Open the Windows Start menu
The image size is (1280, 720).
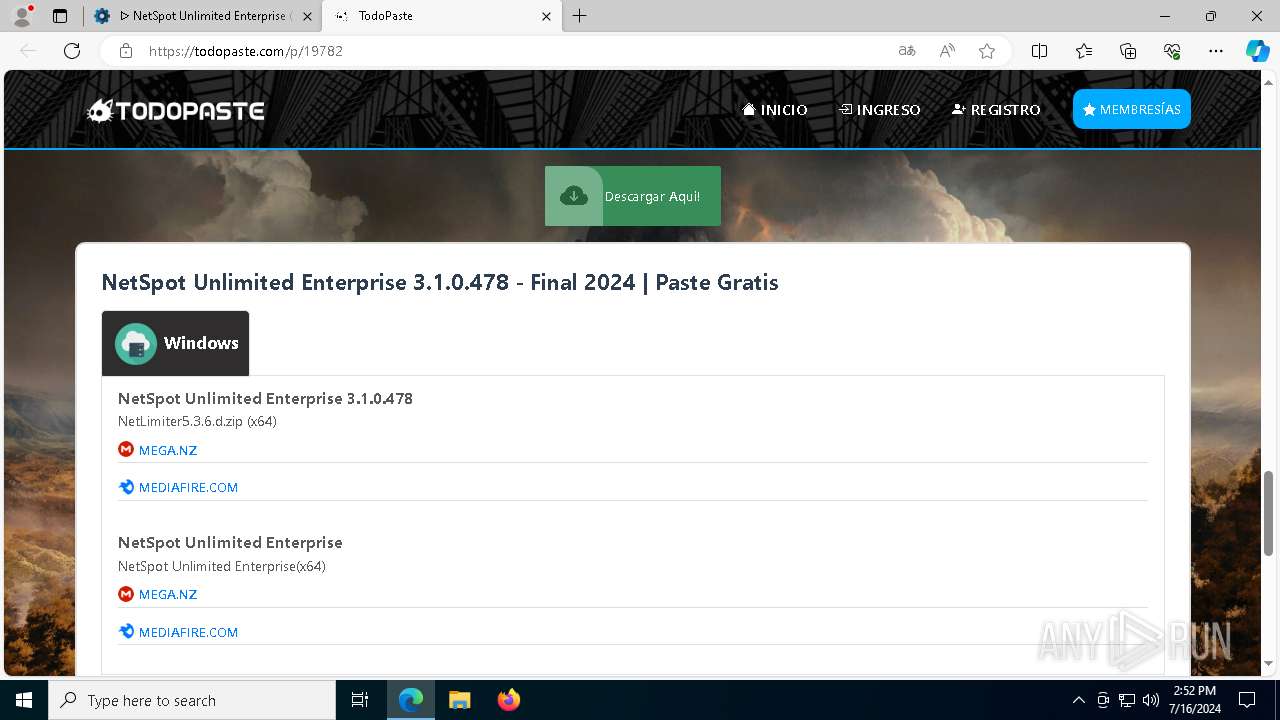[24, 700]
